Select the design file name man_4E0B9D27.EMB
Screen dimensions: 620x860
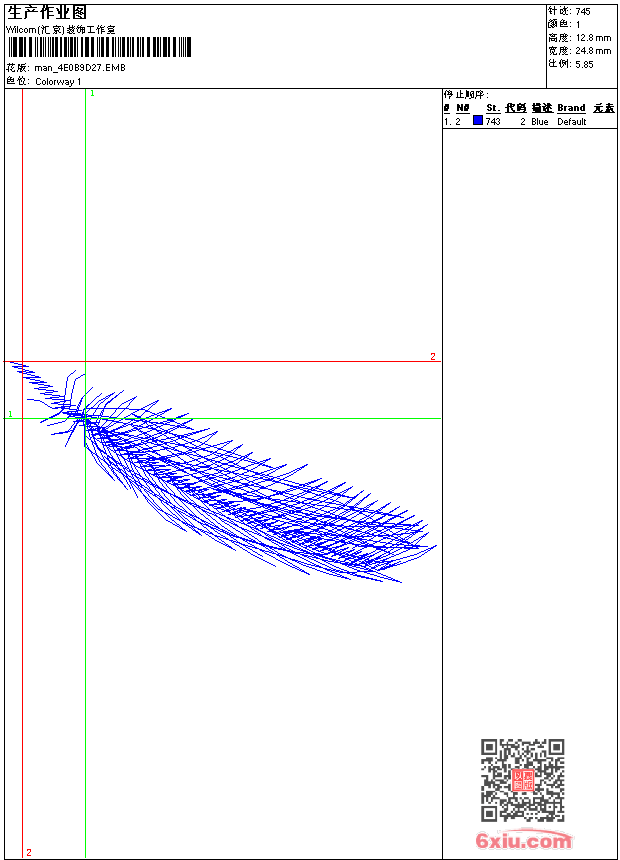pyautogui.click(x=80, y=68)
